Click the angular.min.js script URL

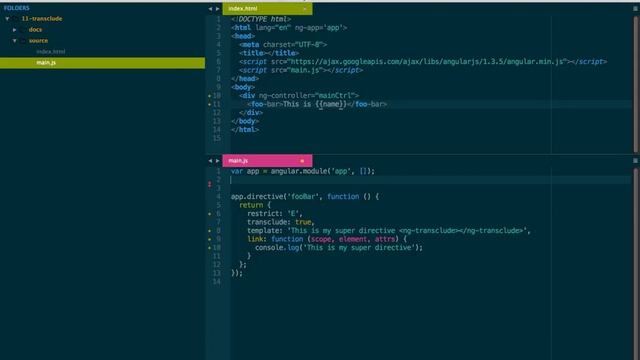coord(426,62)
